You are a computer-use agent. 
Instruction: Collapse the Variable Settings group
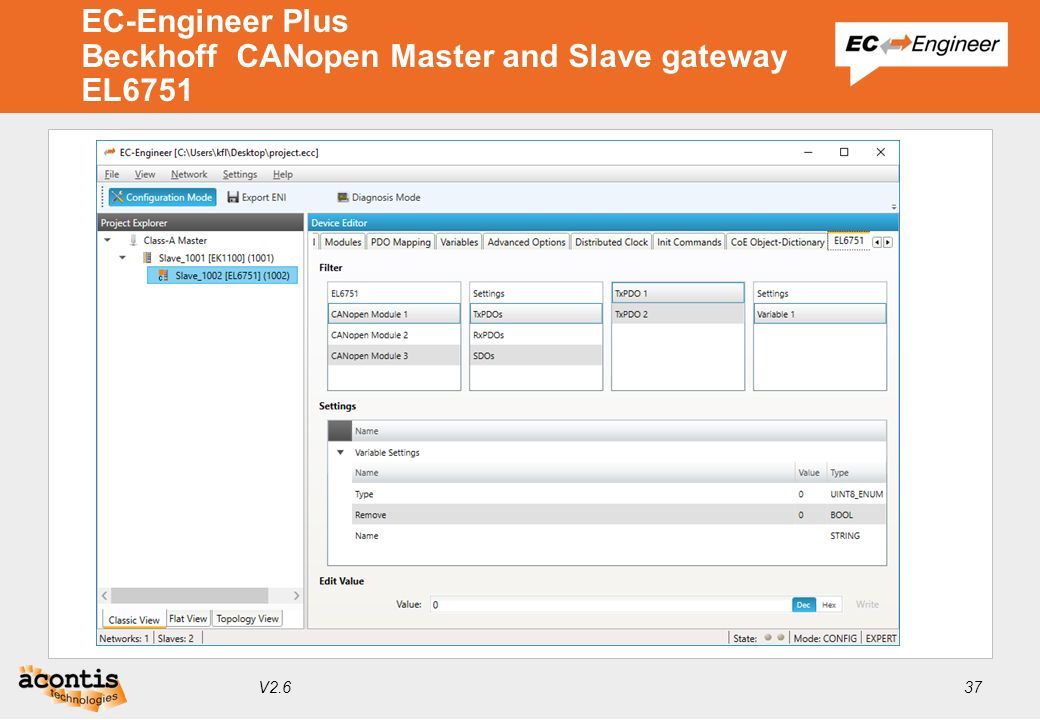click(340, 452)
